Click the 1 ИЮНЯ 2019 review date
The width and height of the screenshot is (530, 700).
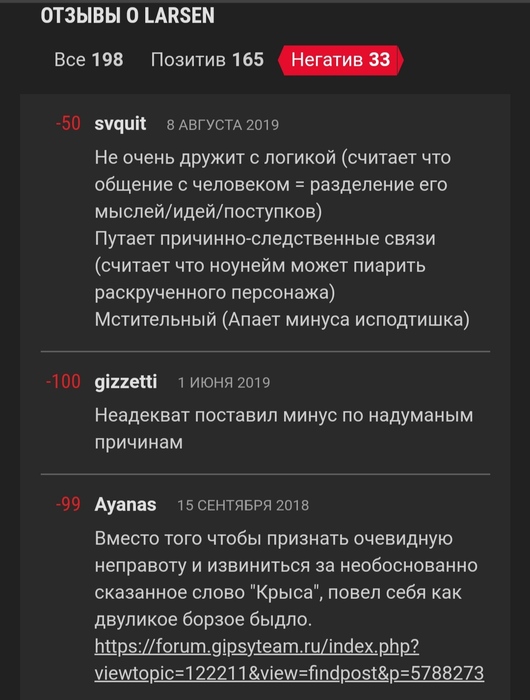224,383
